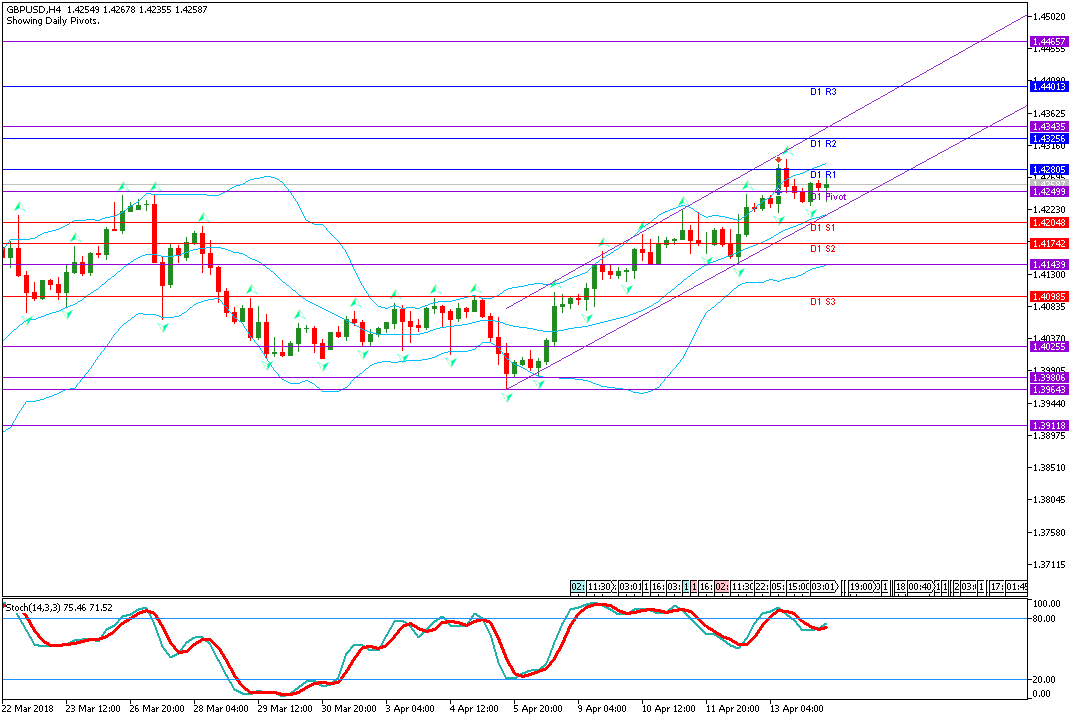Select the D1 Pivot label
The width and height of the screenshot is (1080, 720).
tap(828, 197)
